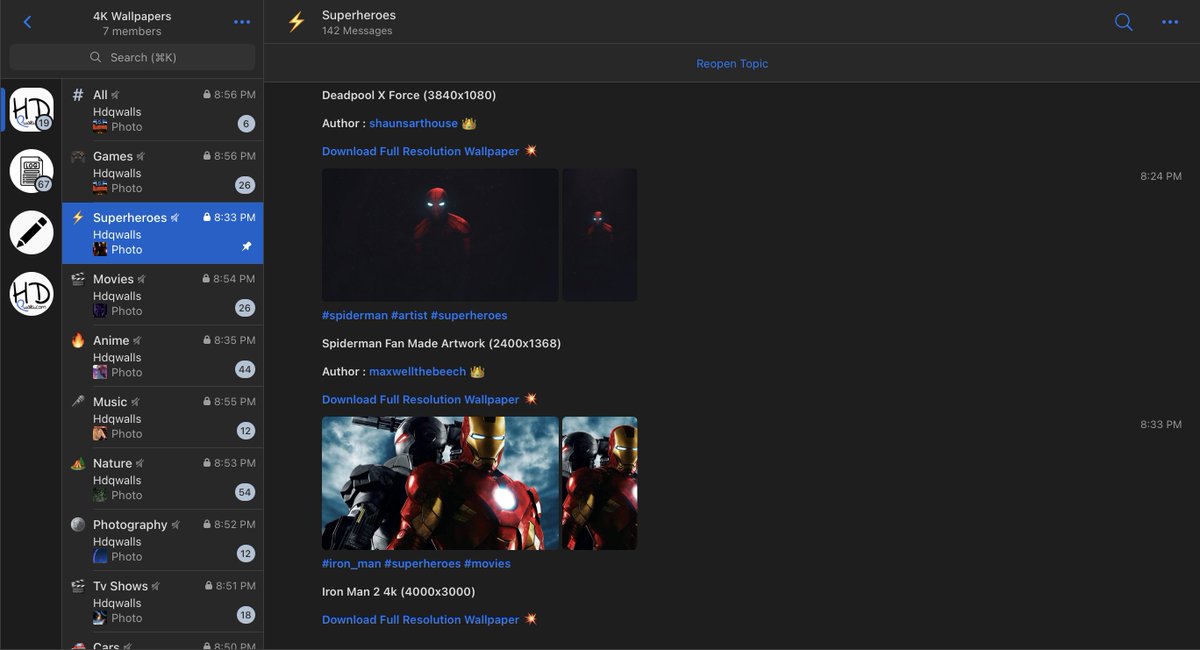Search within the Superheroes topic
Screen dimensions: 1200x650
tap(1123, 22)
